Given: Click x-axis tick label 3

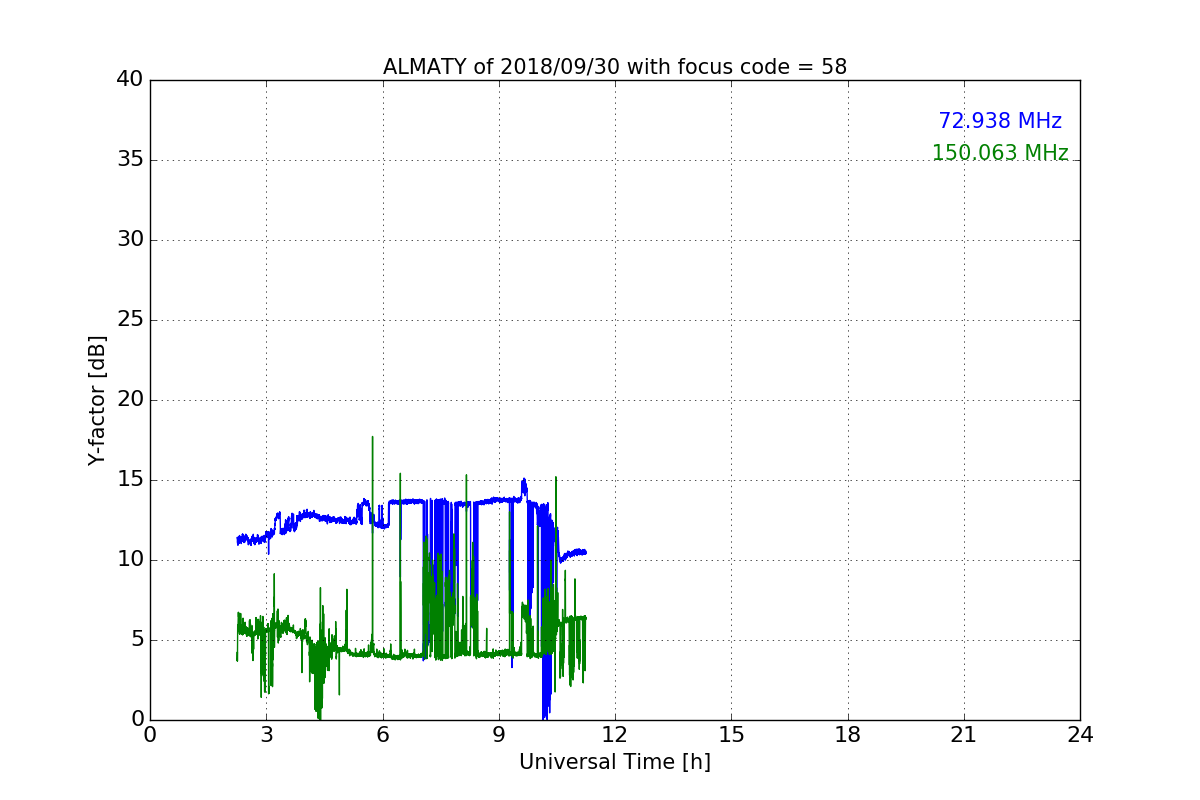Looking at the screenshot, I should tap(266, 735).
